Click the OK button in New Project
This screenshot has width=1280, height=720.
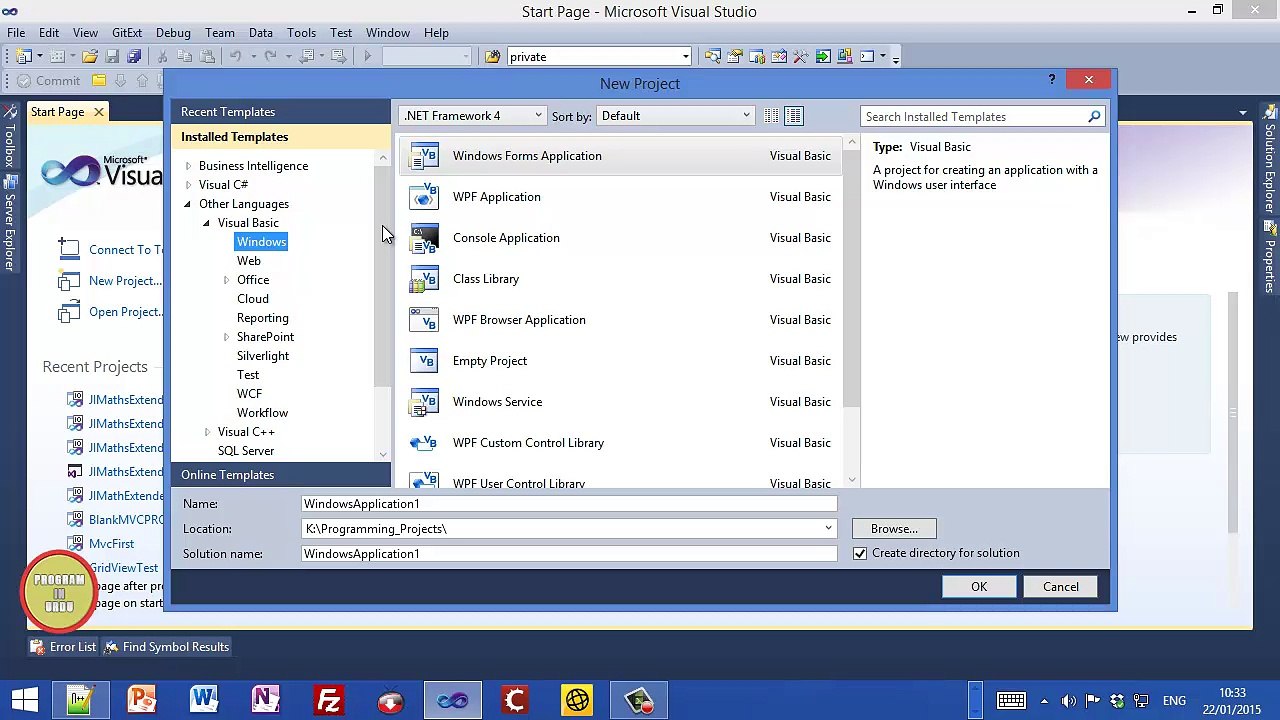(979, 587)
